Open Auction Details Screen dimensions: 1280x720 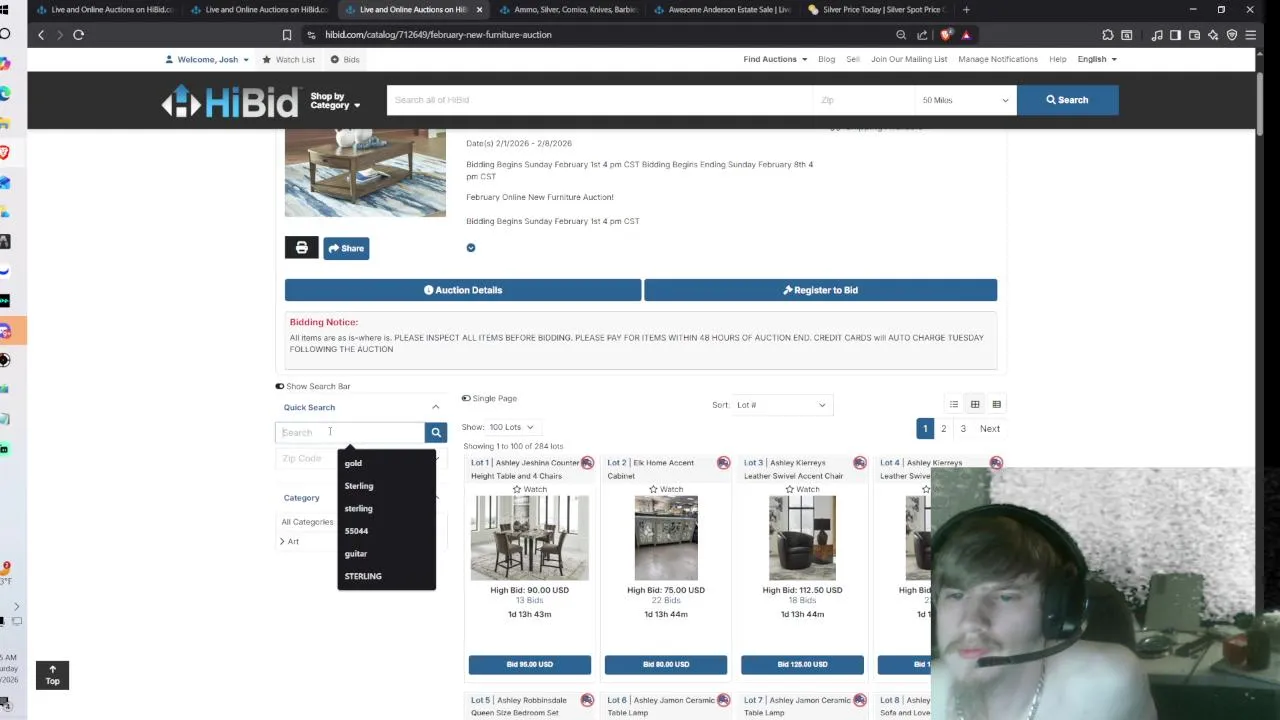[463, 290]
